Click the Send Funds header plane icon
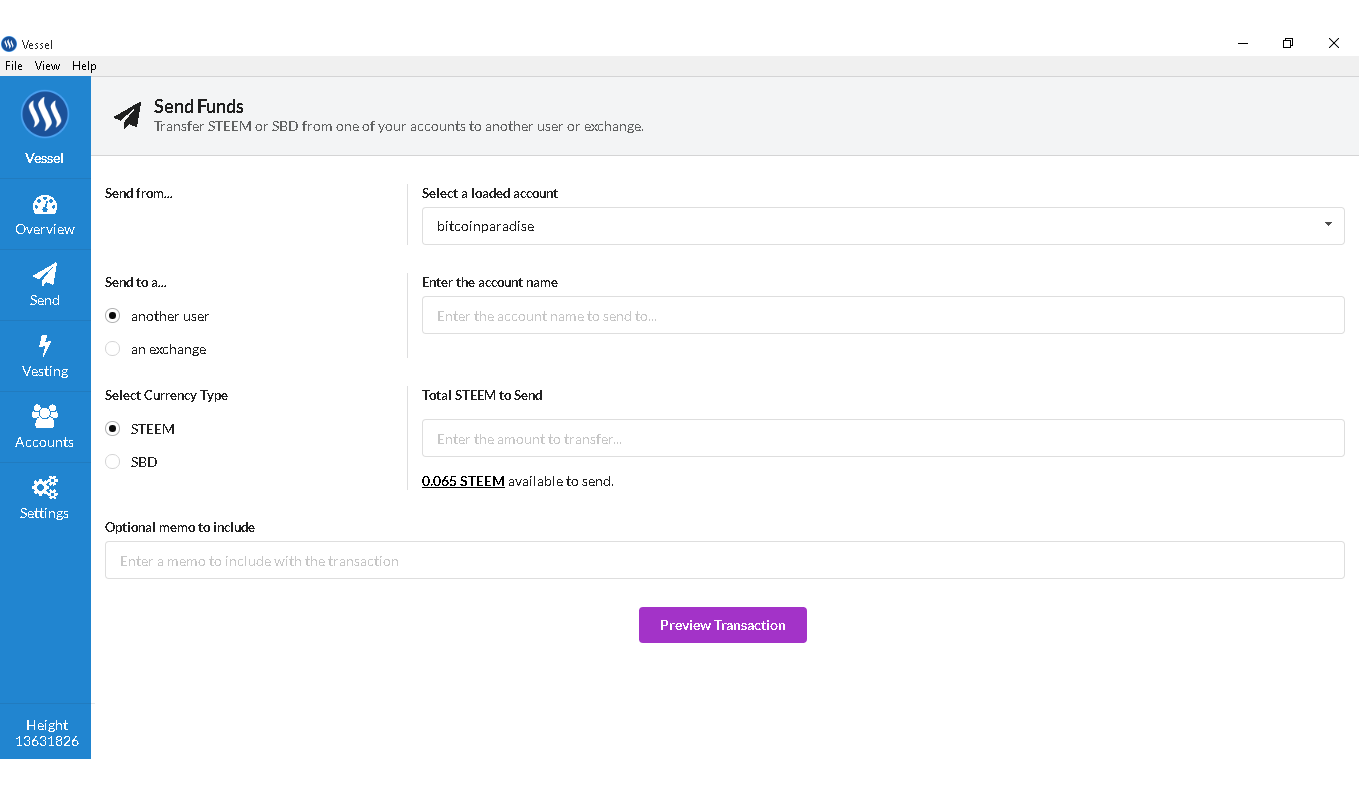 [x=127, y=115]
